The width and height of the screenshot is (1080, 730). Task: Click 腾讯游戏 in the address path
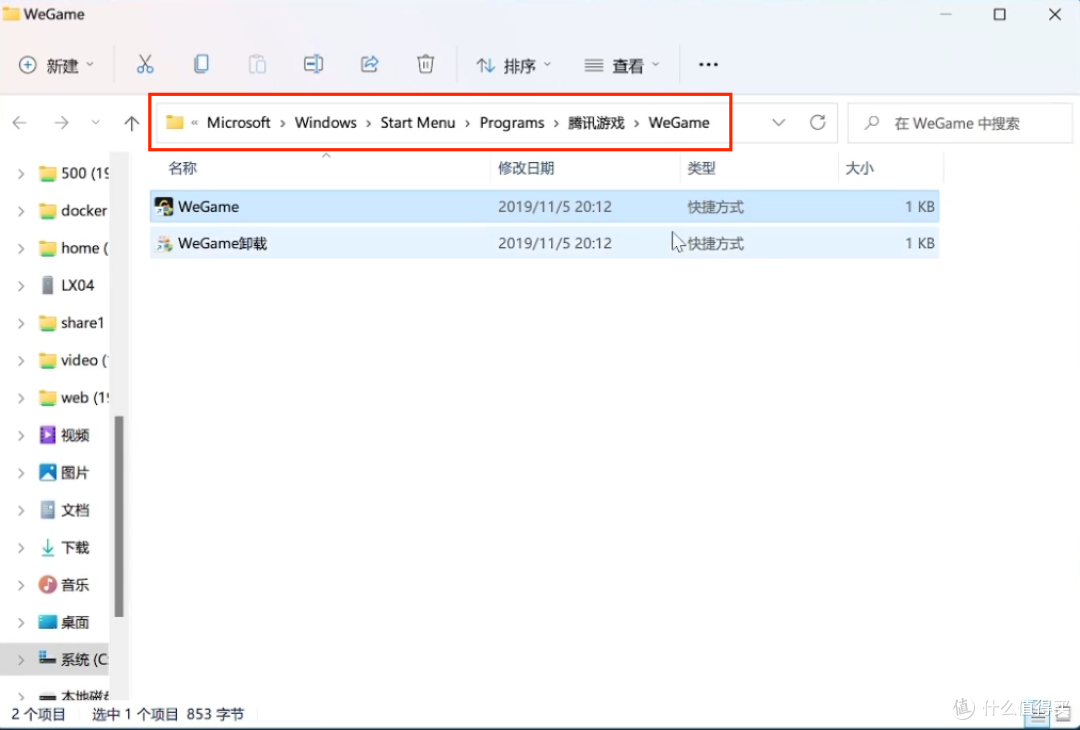(596, 123)
